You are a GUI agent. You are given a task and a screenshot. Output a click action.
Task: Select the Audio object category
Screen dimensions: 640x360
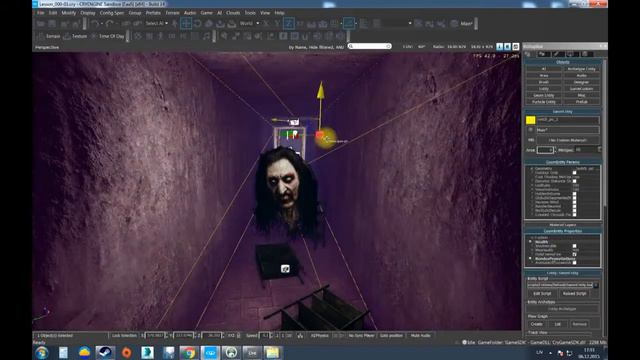point(581,76)
